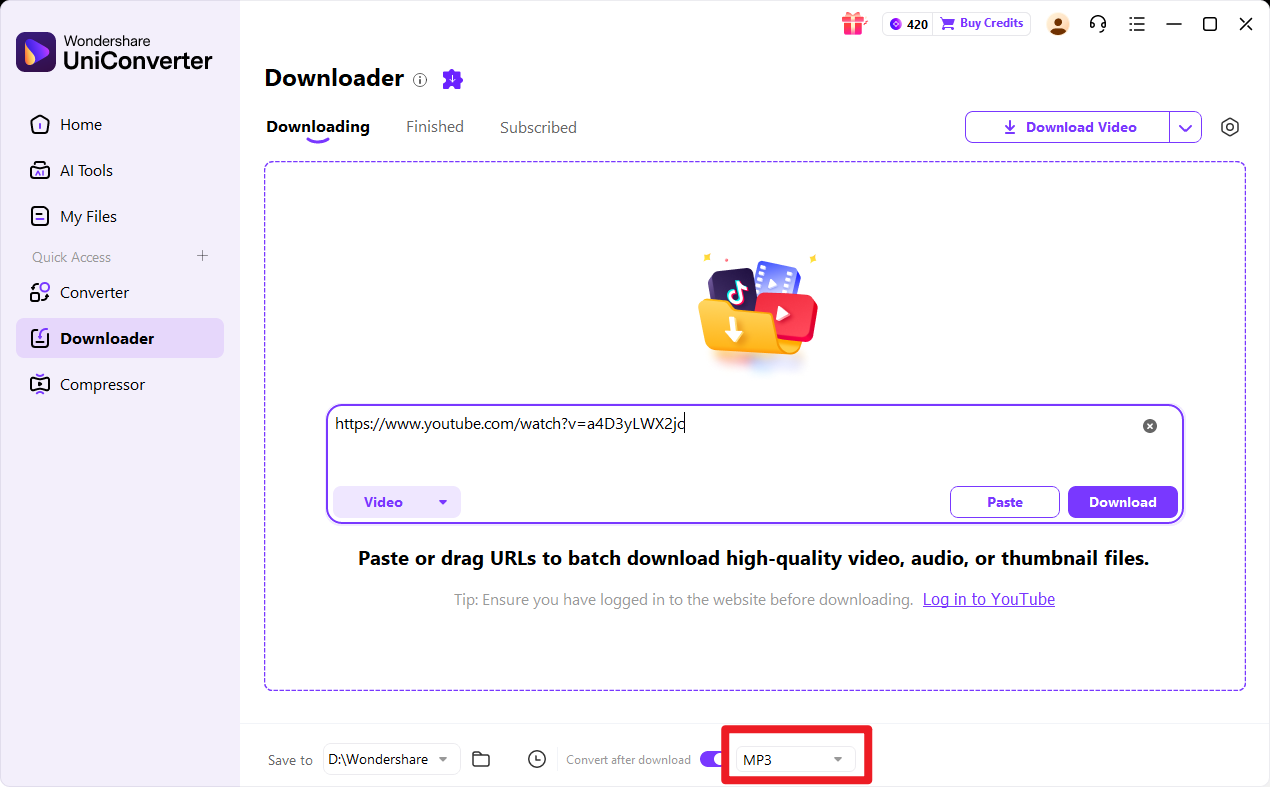Open contact support headset icon
The height and width of the screenshot is (787, 1270).
(1098, 23)
